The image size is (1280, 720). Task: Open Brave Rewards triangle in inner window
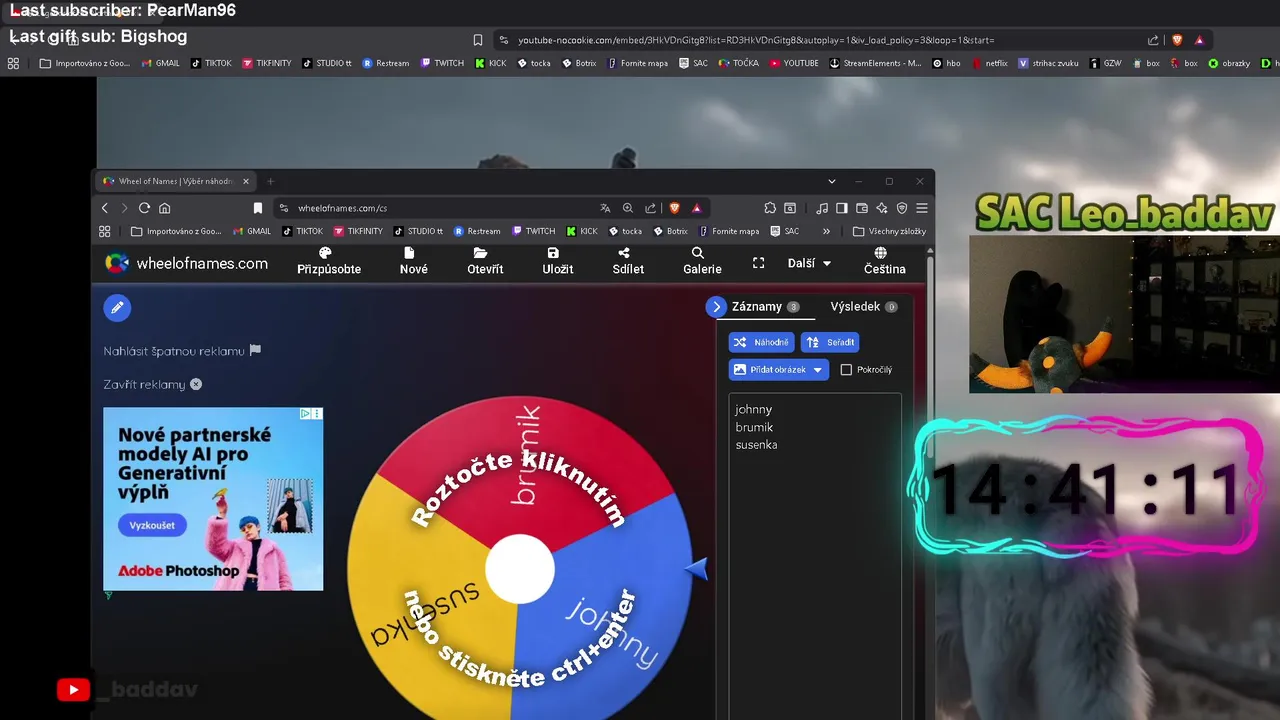coord(696,208)
